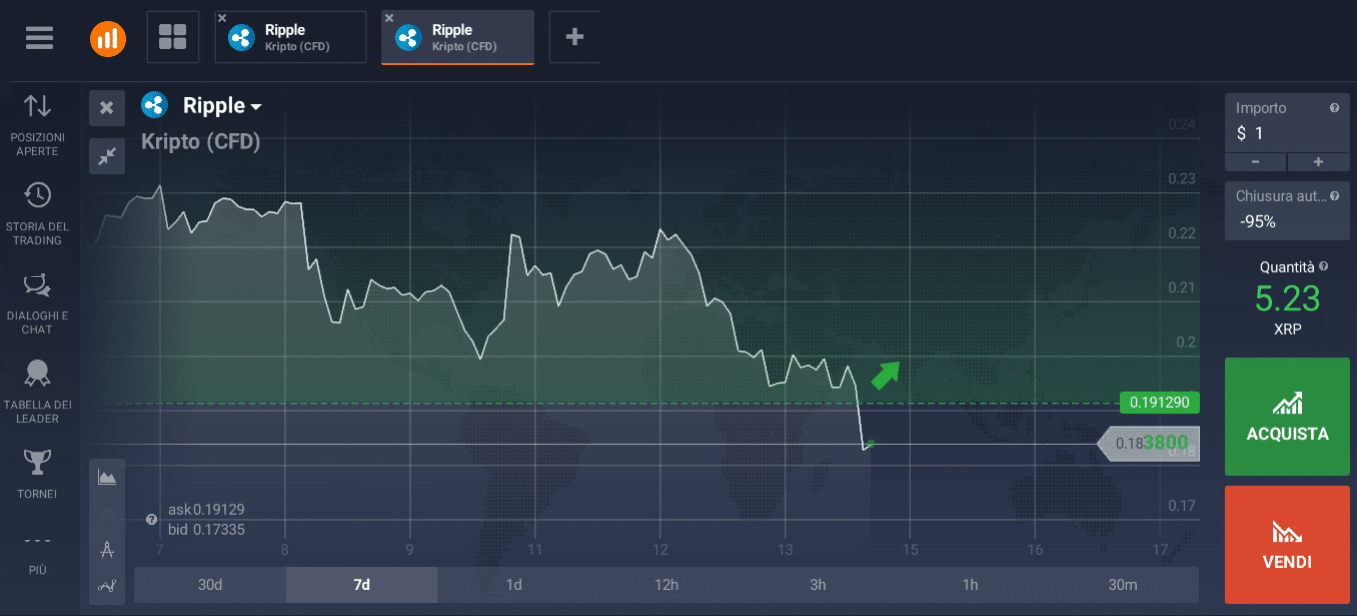Image resolution: width=1357 pixels, height=616 pixels.
Task: Click the Importo amount field
Action: [1287, 123]
